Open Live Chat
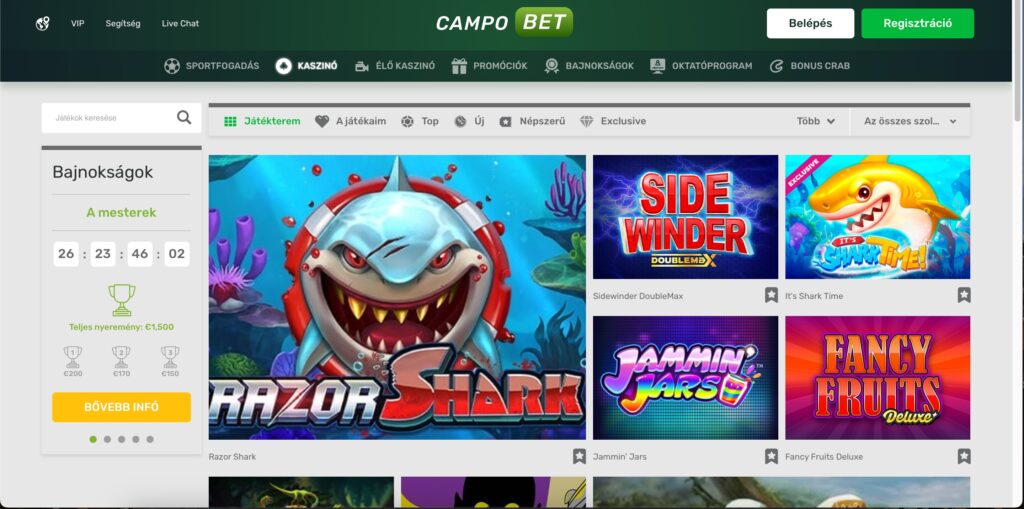The height and width of the screenshot is (509, 1024). tap(180, 24)
